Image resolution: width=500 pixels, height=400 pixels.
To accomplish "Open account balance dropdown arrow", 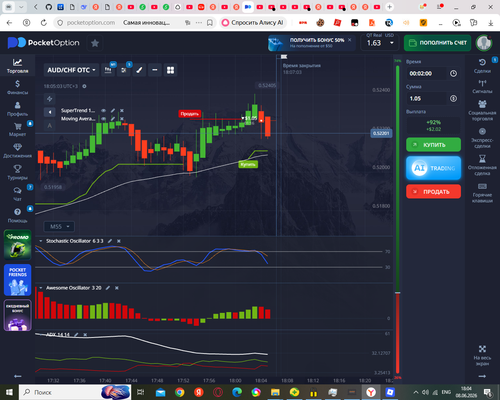I will coord(392,43).
